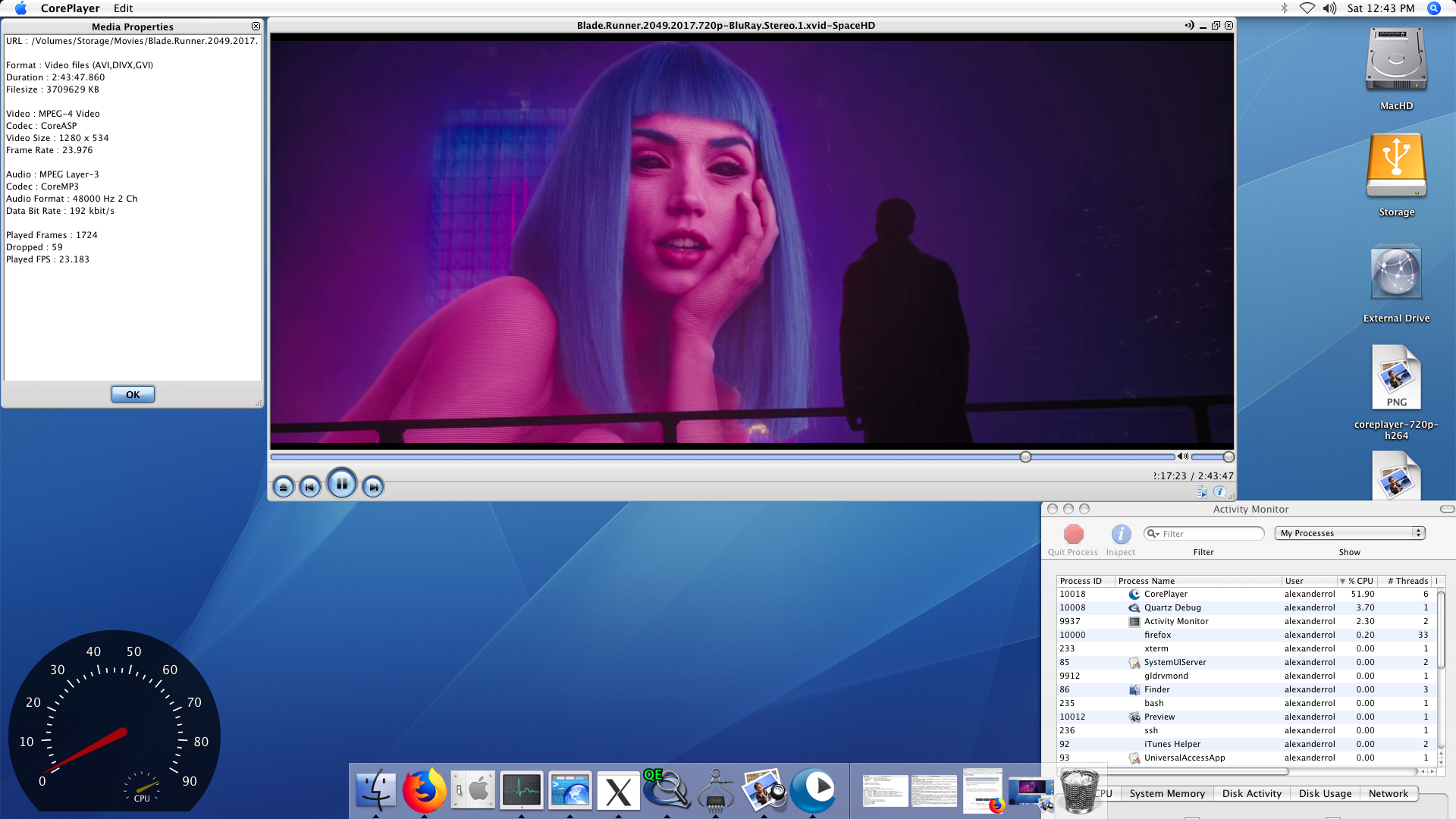1456x819 pixels.
Task: Sort by # Threads column
Action: pos(1406,581)
